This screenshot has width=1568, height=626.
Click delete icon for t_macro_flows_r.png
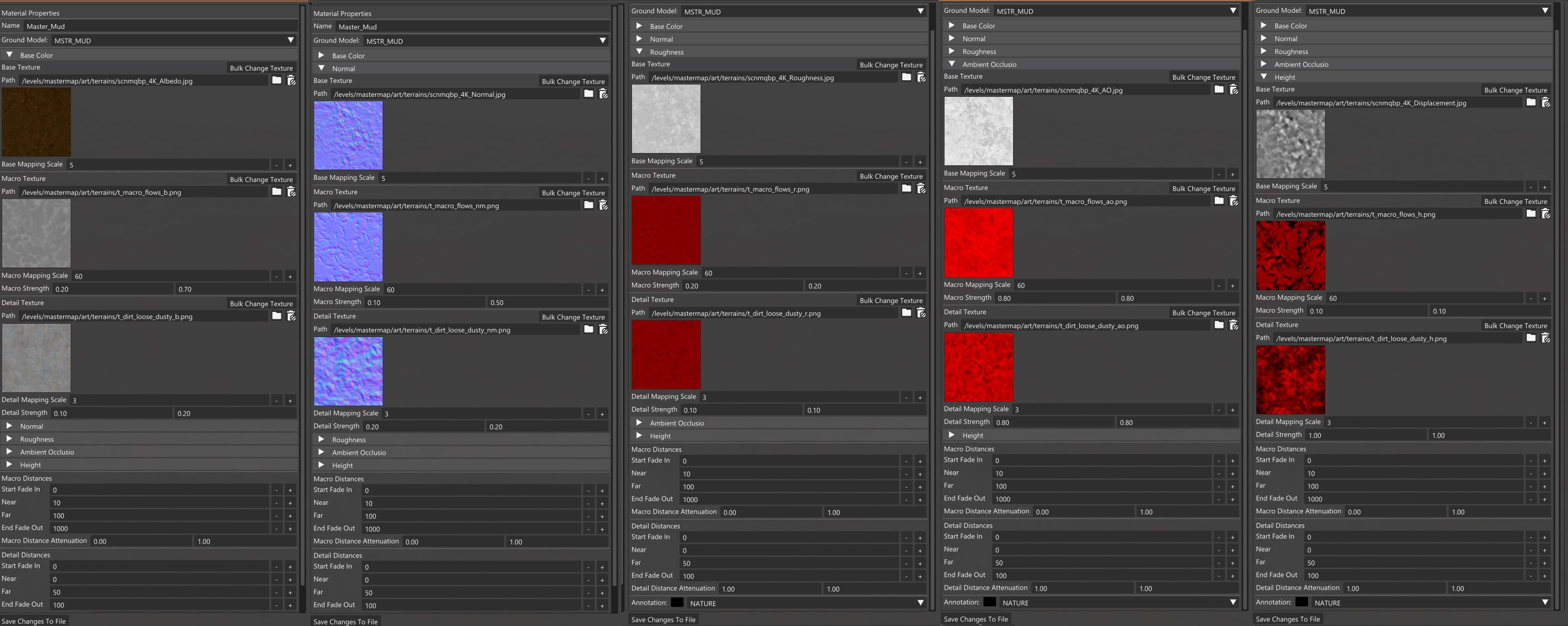[921, 188]
